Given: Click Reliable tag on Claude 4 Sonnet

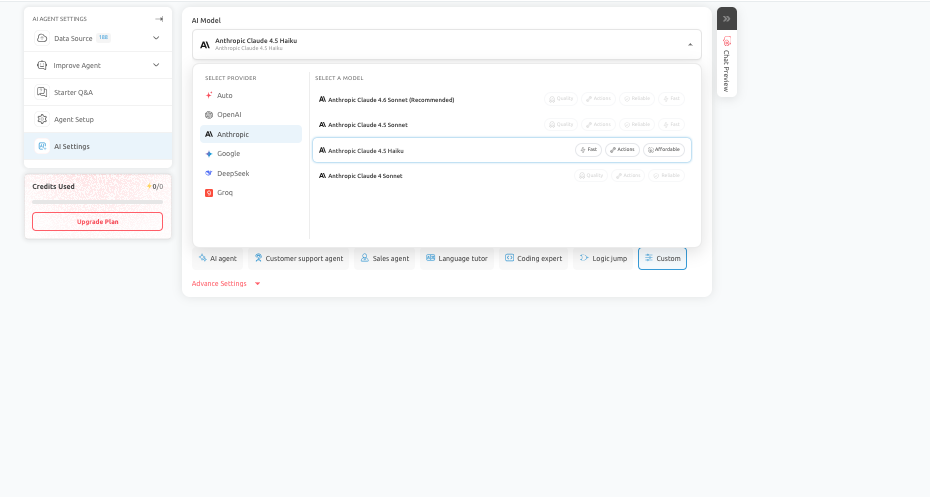Looking at the screenshot, I should tap(666, 176).
